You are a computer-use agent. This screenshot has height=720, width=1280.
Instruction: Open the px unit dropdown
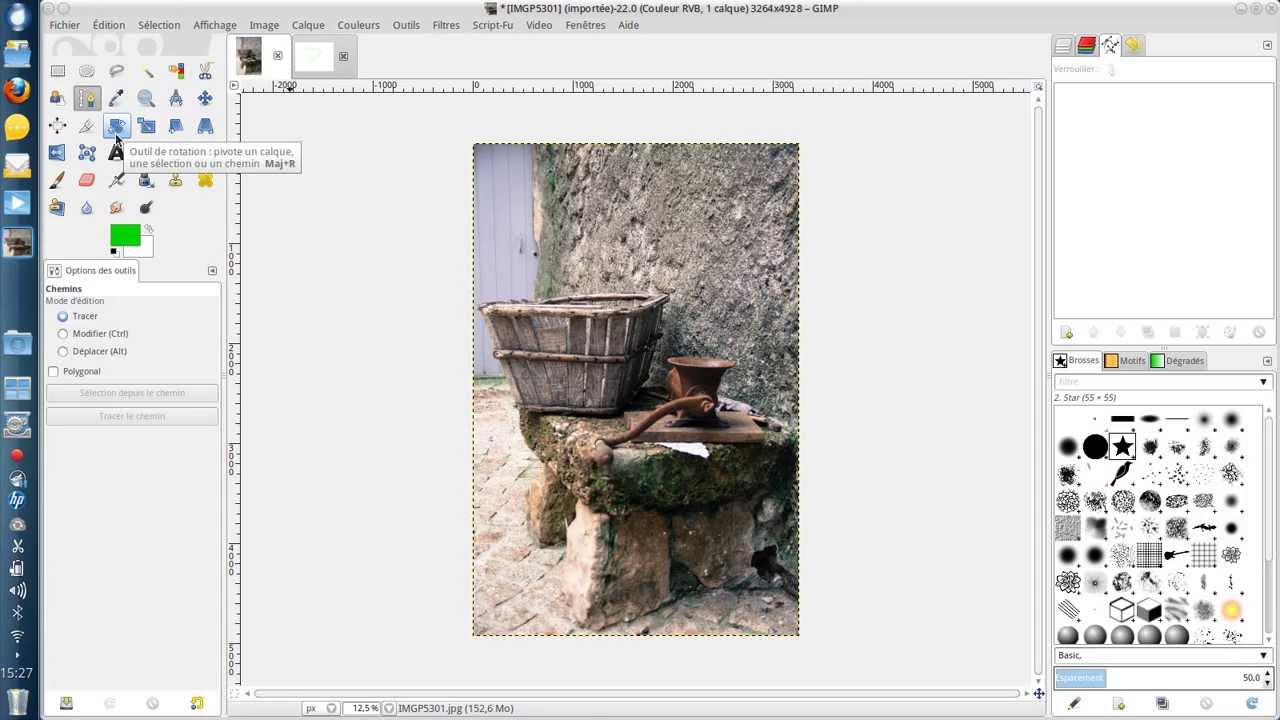(332, 708)
